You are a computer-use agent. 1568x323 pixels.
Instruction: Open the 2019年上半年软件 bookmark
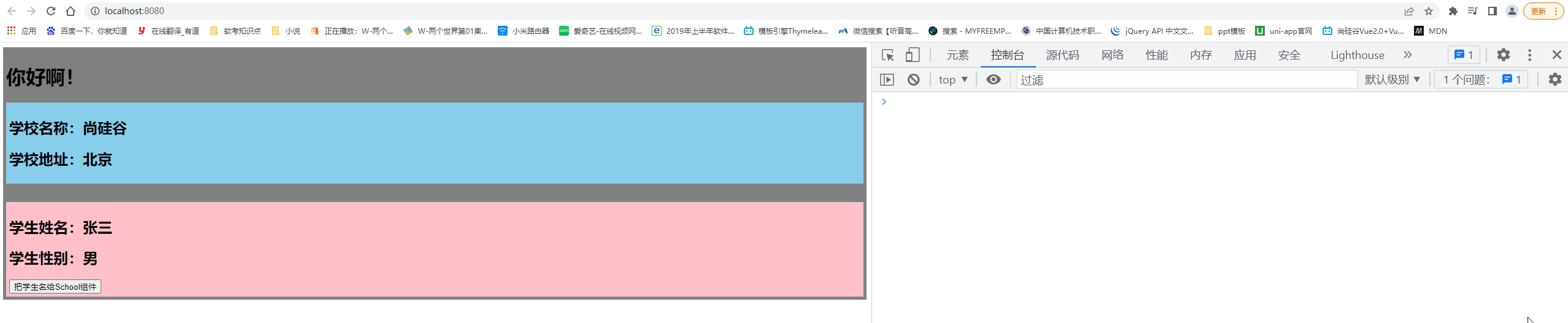click(x=693, y=31)
